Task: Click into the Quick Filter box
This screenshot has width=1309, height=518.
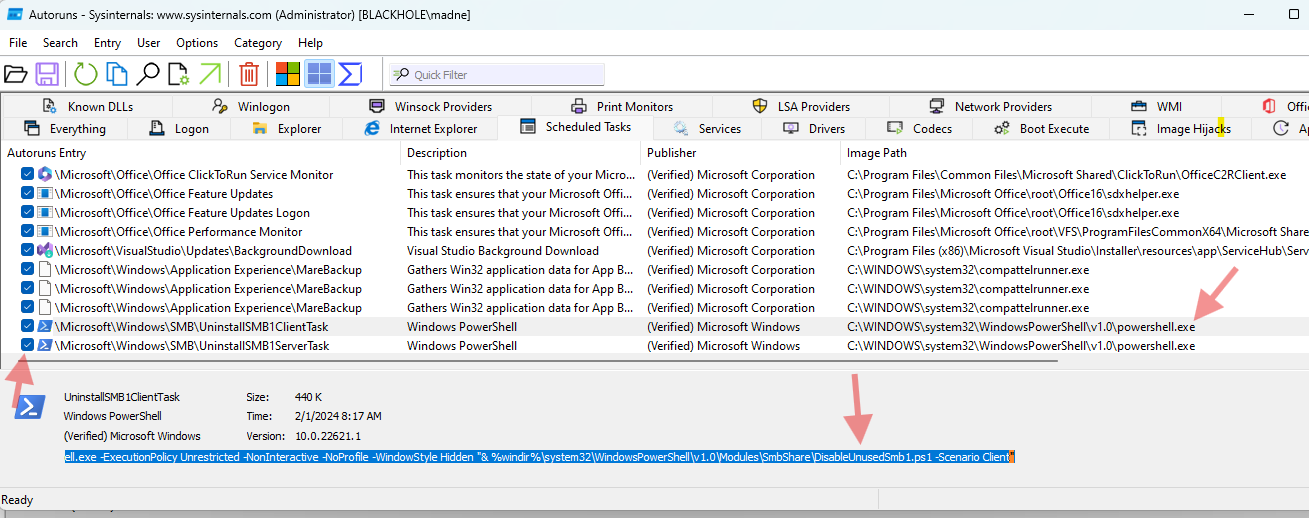Action: pyautogui.click(x=497, y=75)
